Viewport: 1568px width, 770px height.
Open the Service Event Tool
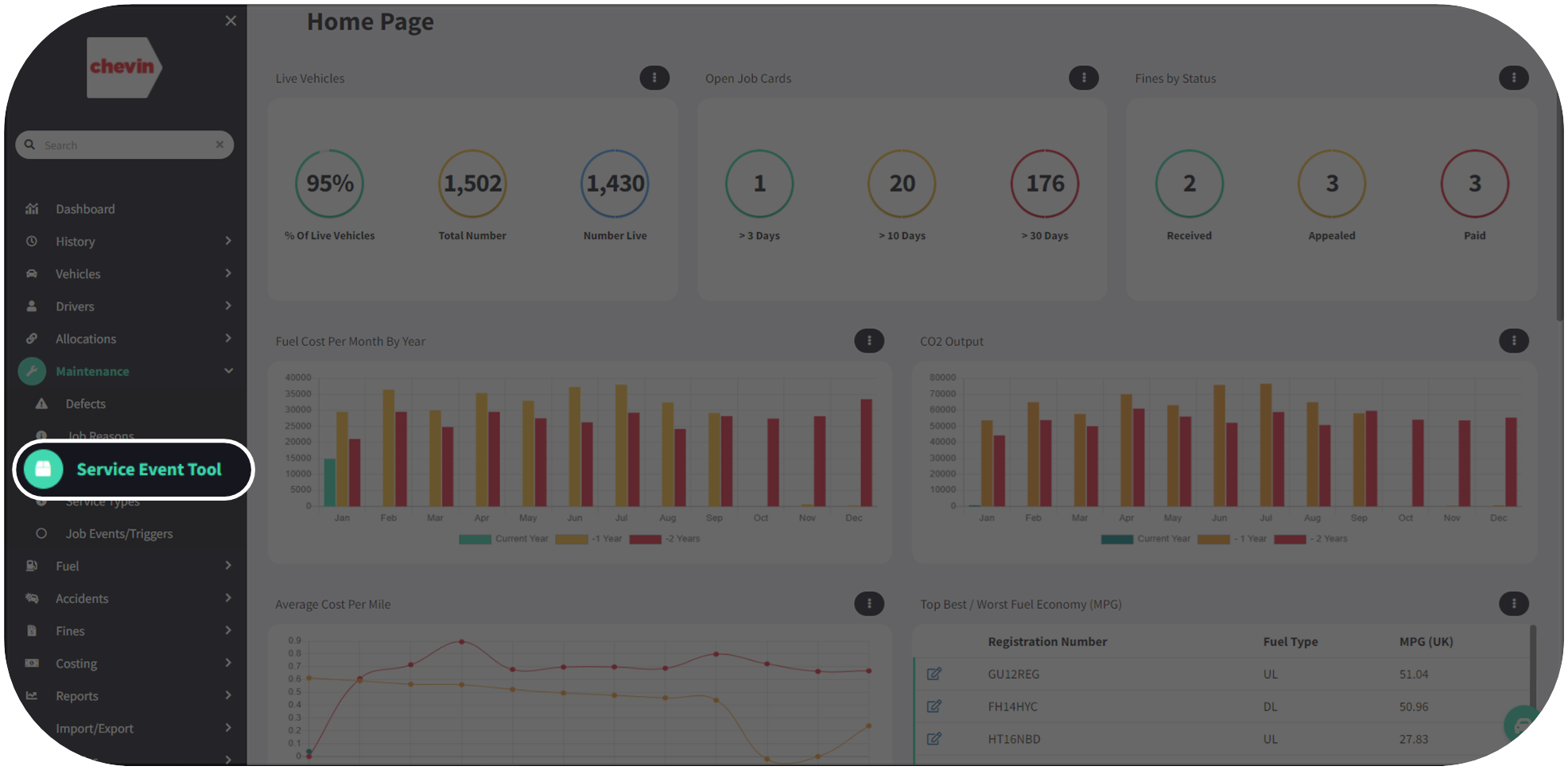pos(148,470)
